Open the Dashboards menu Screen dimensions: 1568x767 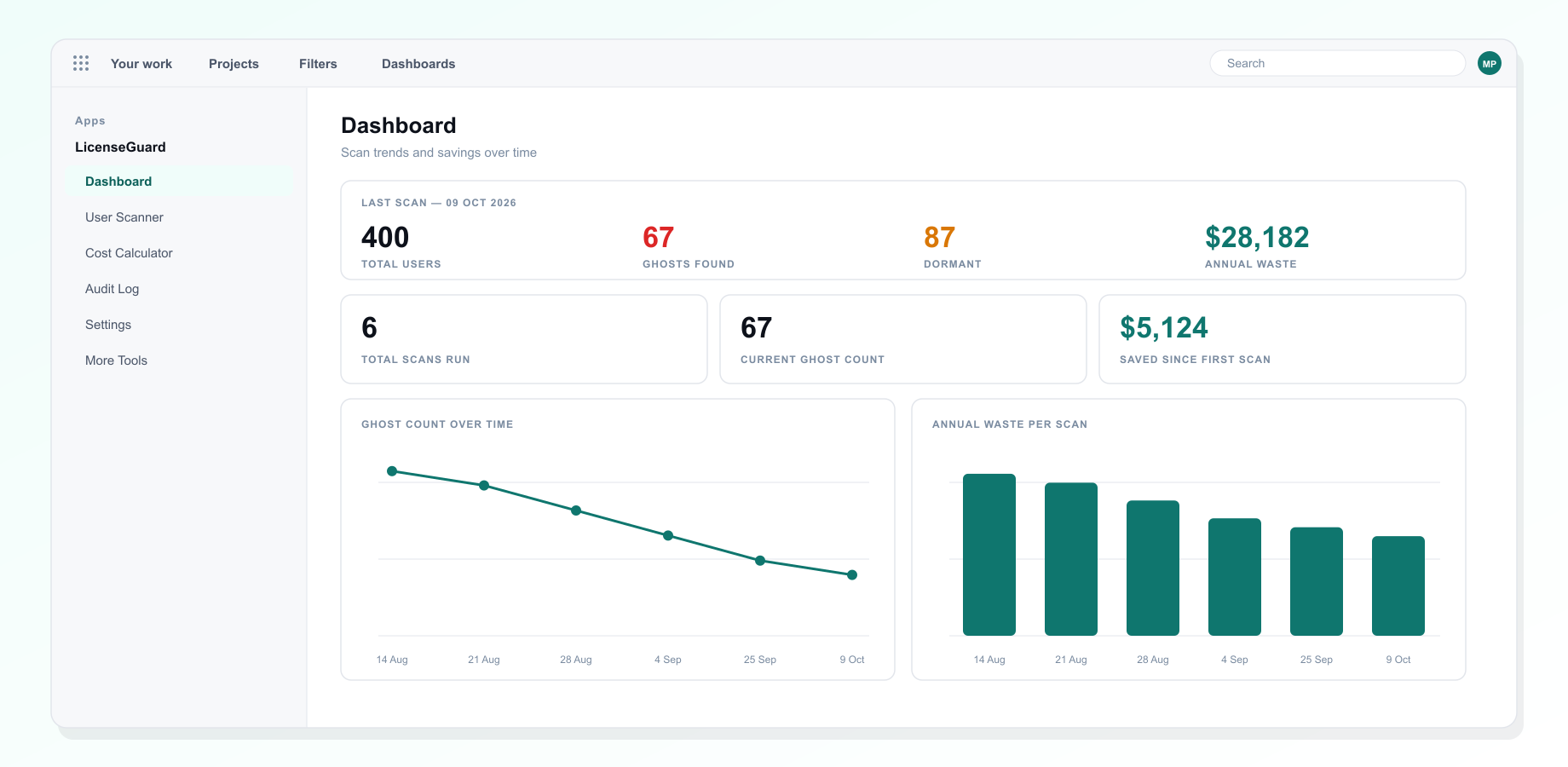tap(418, 64)
